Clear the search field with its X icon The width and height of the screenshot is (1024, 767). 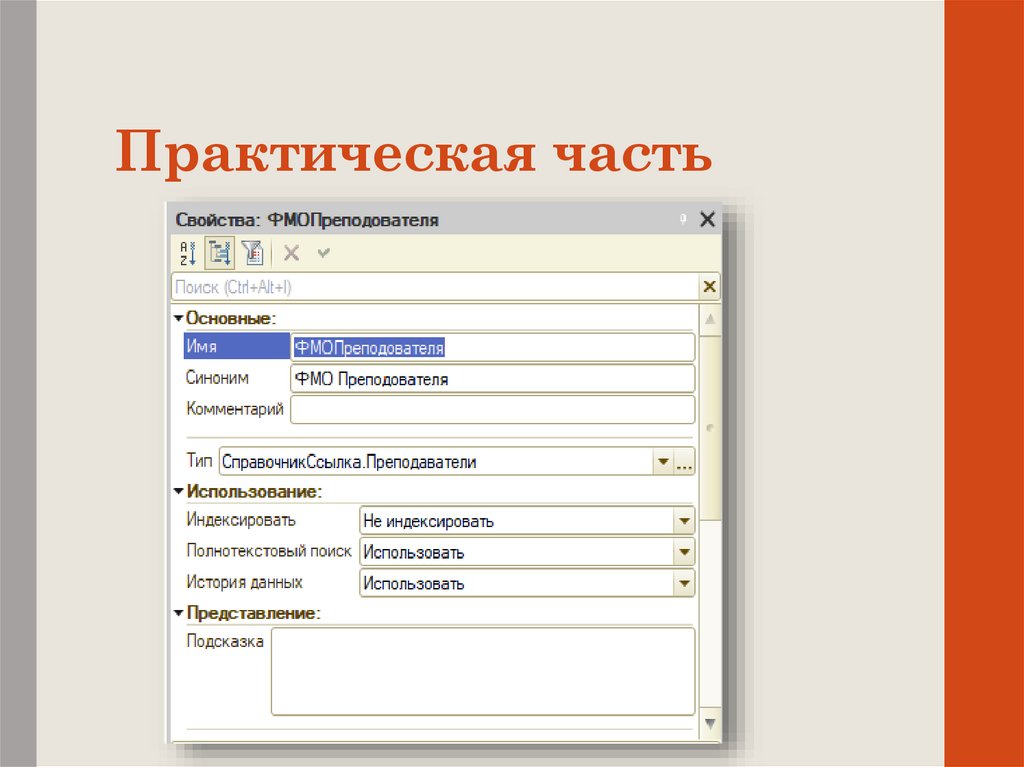click(x=709, y=287)
